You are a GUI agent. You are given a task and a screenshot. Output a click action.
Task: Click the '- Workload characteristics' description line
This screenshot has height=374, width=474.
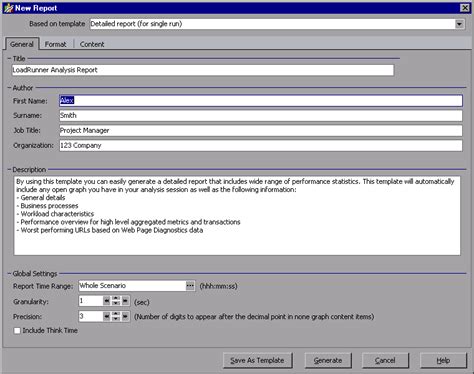55,214
